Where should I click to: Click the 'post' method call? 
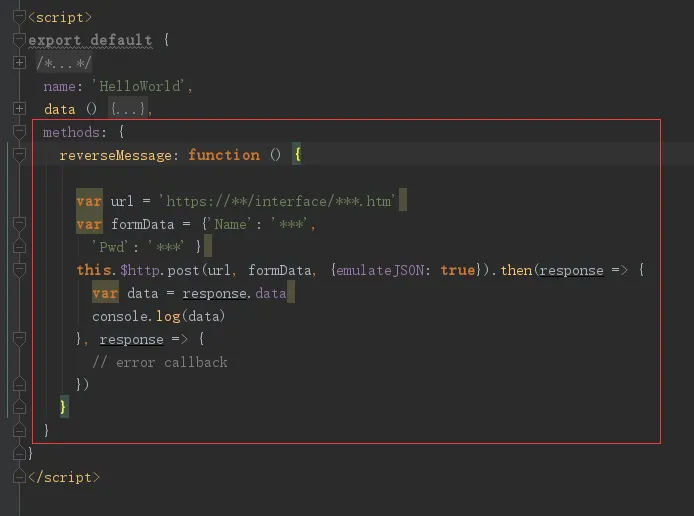(183, 270)
